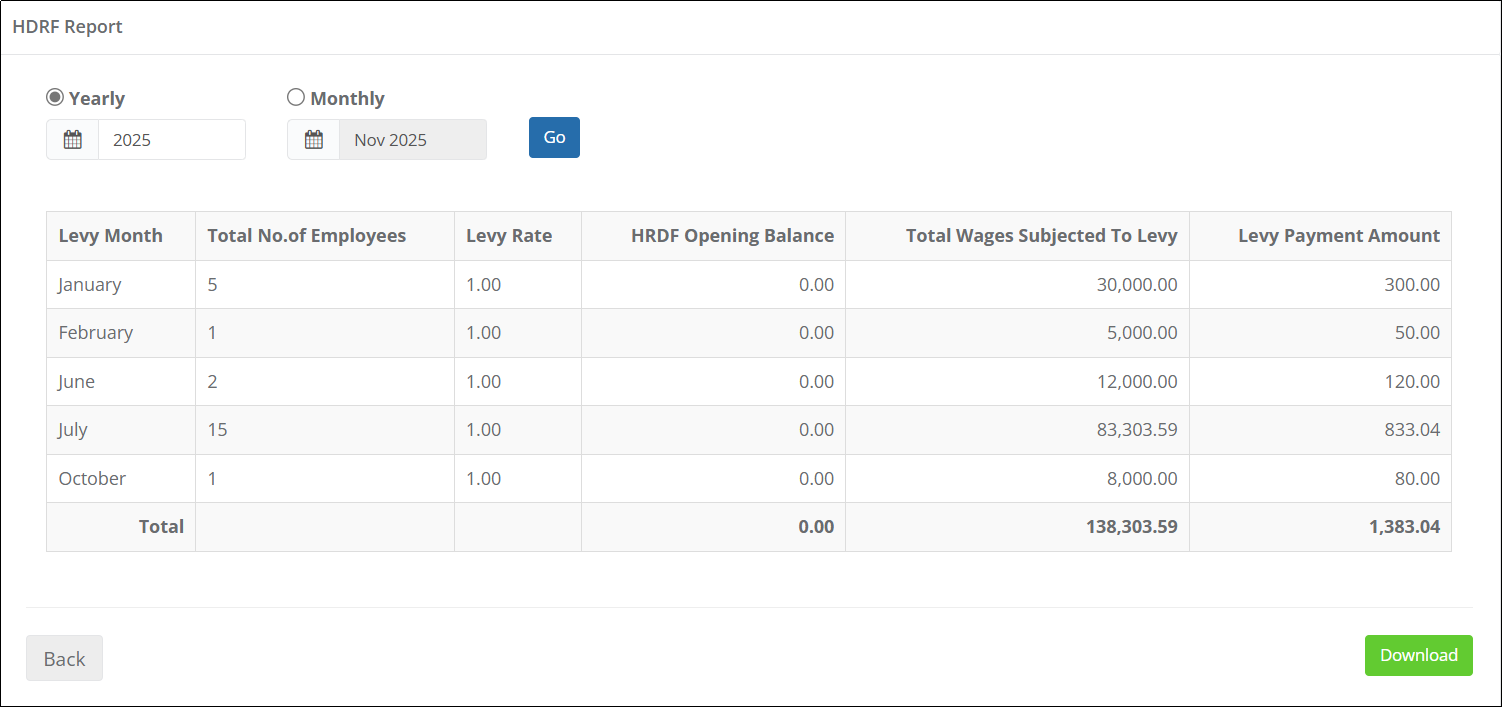Click the Back button

[64, 658]
